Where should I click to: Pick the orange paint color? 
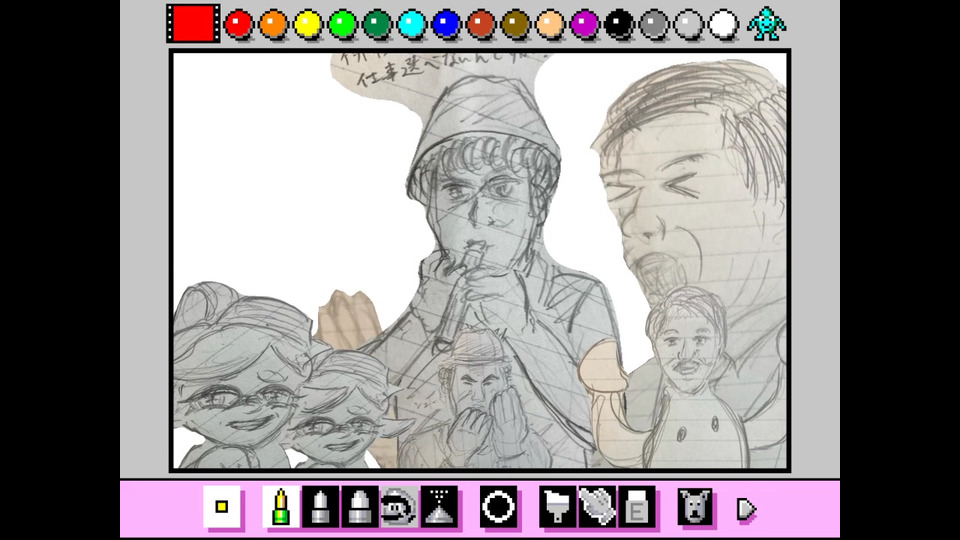(x=273, y=25)
